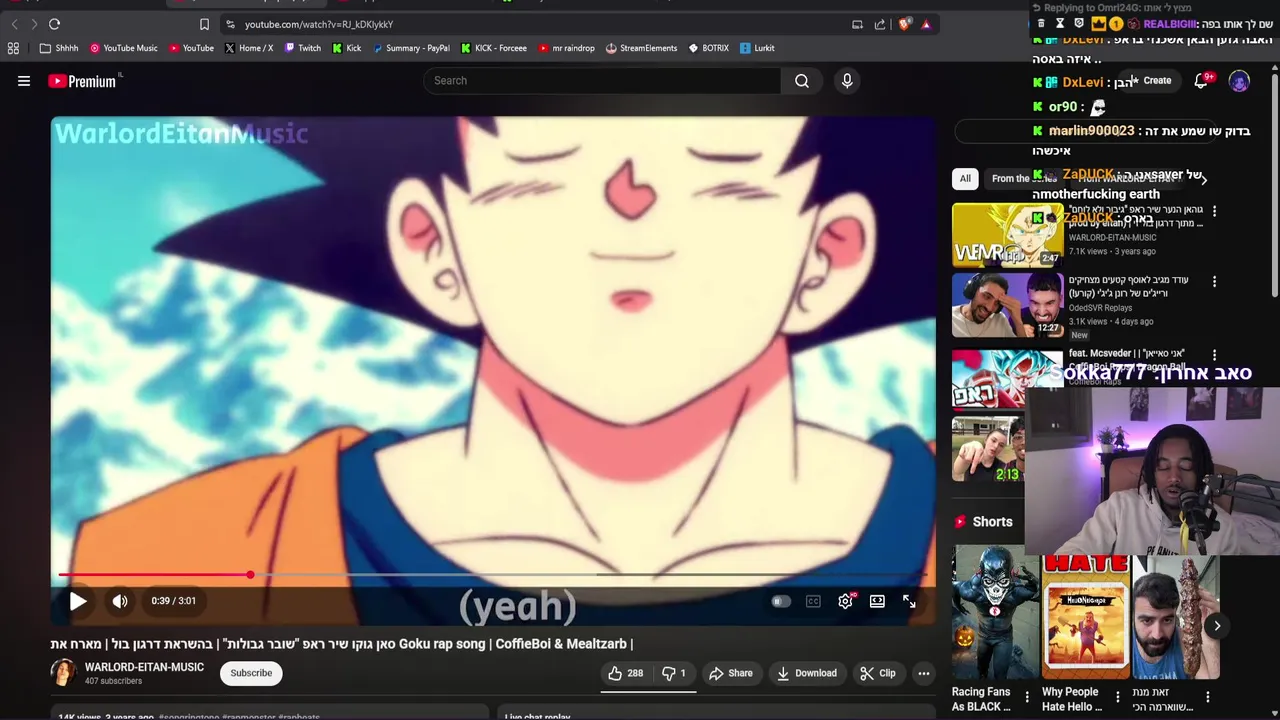The image size is (1280, 720).
Task: Go to YouTube Premium home logo
Action: coord(84,81)
